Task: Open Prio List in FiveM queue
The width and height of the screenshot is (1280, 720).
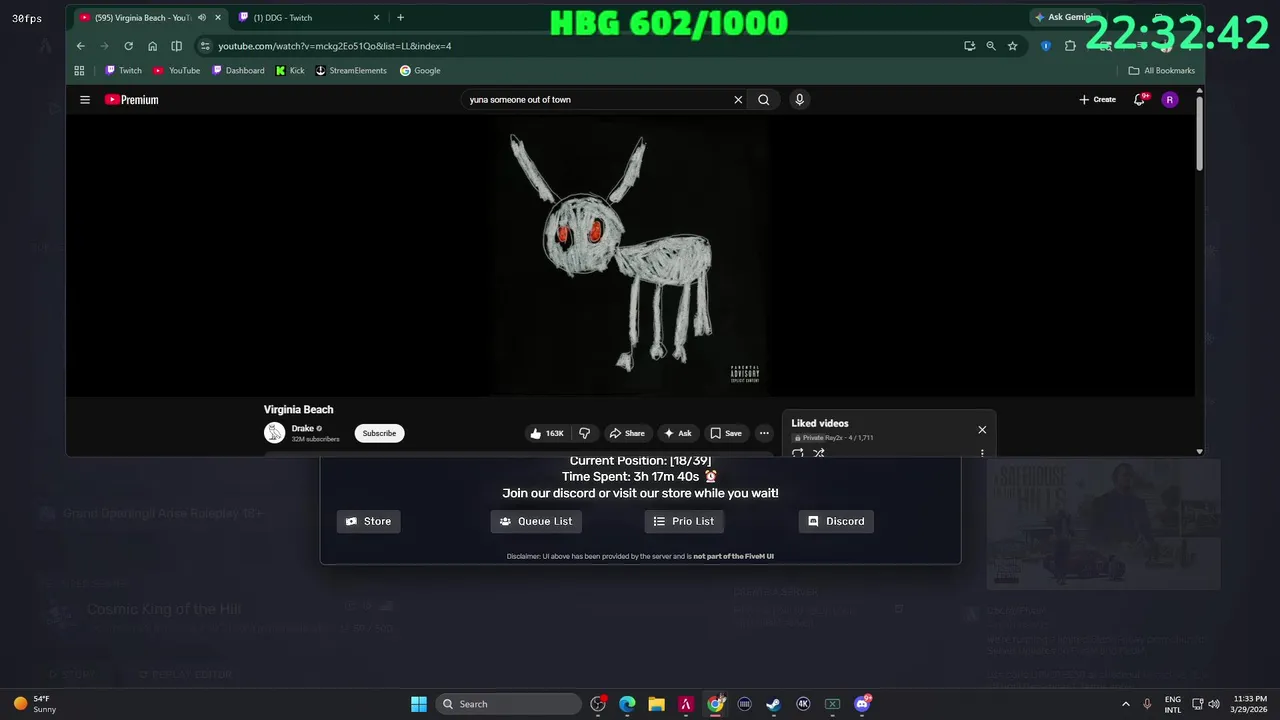Action: [684, 521]
